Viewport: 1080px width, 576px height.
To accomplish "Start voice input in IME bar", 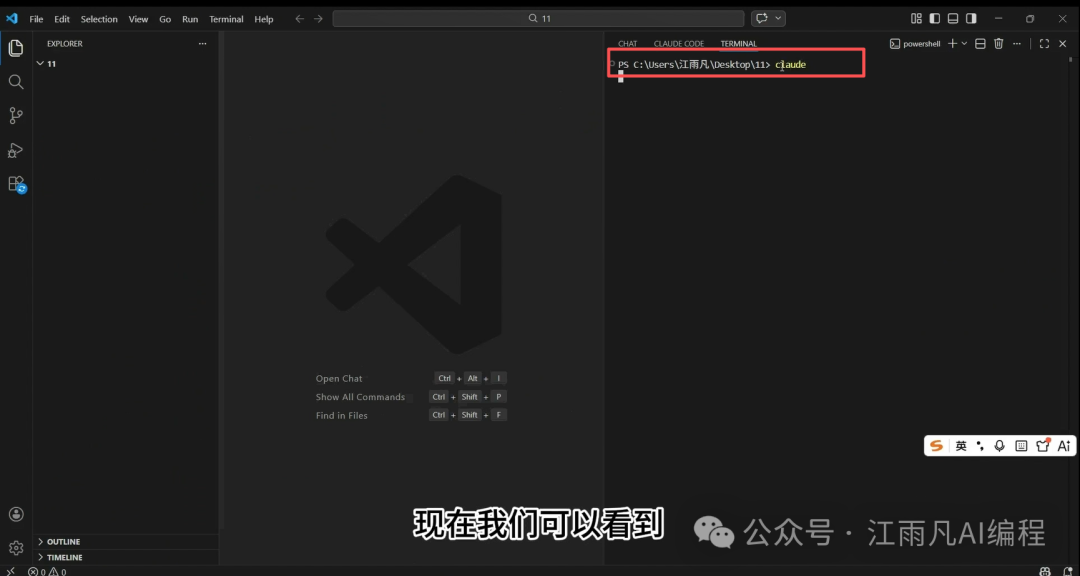I will 1000,446.
